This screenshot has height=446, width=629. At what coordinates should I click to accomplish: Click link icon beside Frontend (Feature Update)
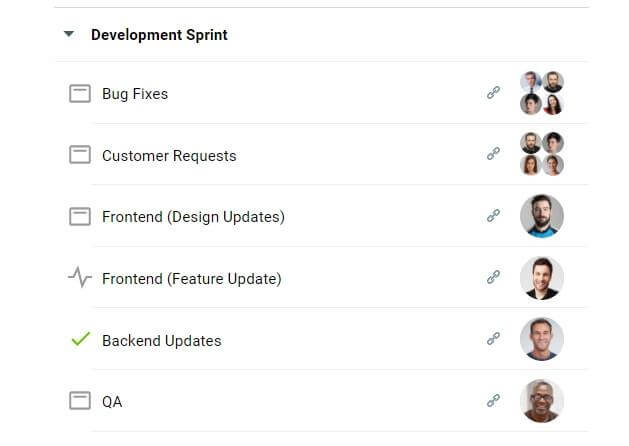click(493, 277)
